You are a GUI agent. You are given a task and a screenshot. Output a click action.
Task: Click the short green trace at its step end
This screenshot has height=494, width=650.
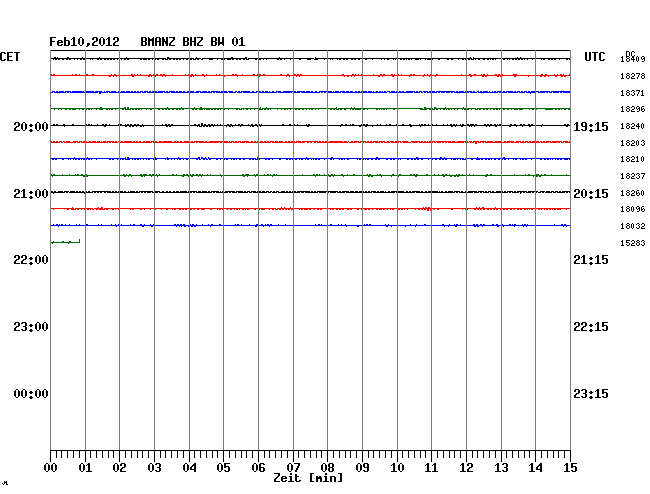[79, 241]
